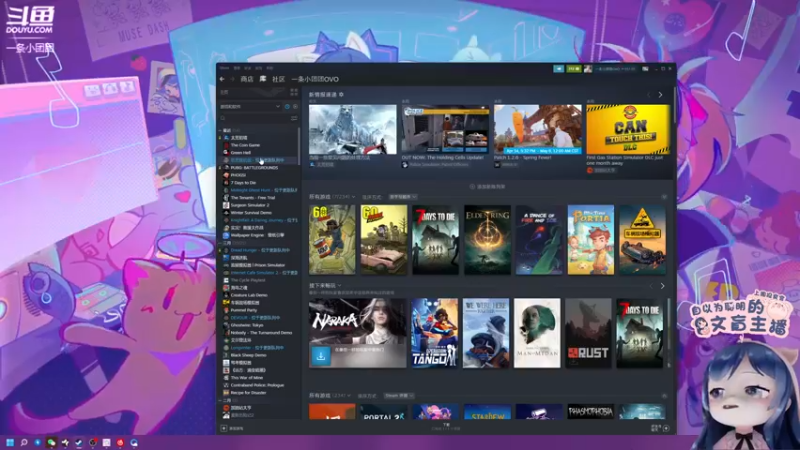Viewport: 800px width, 450px height.
Task: Select PUBG: BATTLEGROUNDS in library list
Action: [x=254, y=167]
